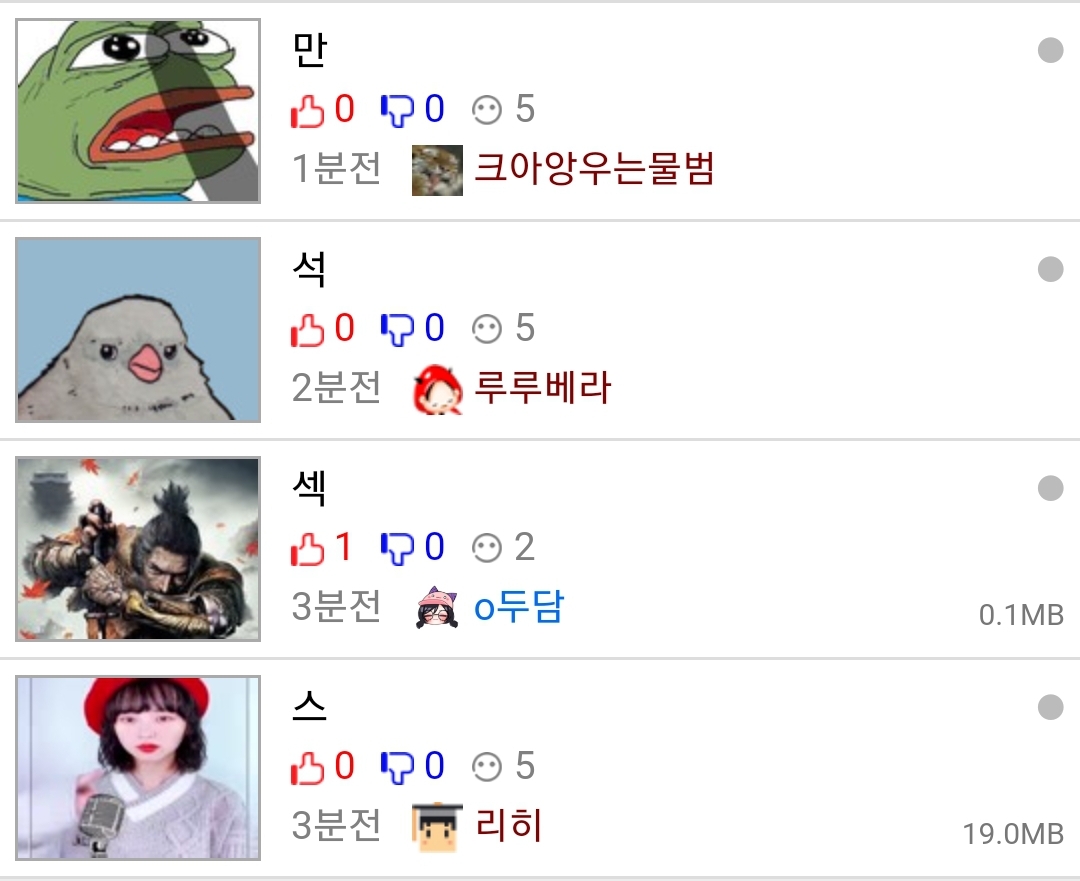Image resolution: width=1080 pixels, height=881 pixels.
Task: Toggle the gray dot on post 만
Action: [1050, 50]
